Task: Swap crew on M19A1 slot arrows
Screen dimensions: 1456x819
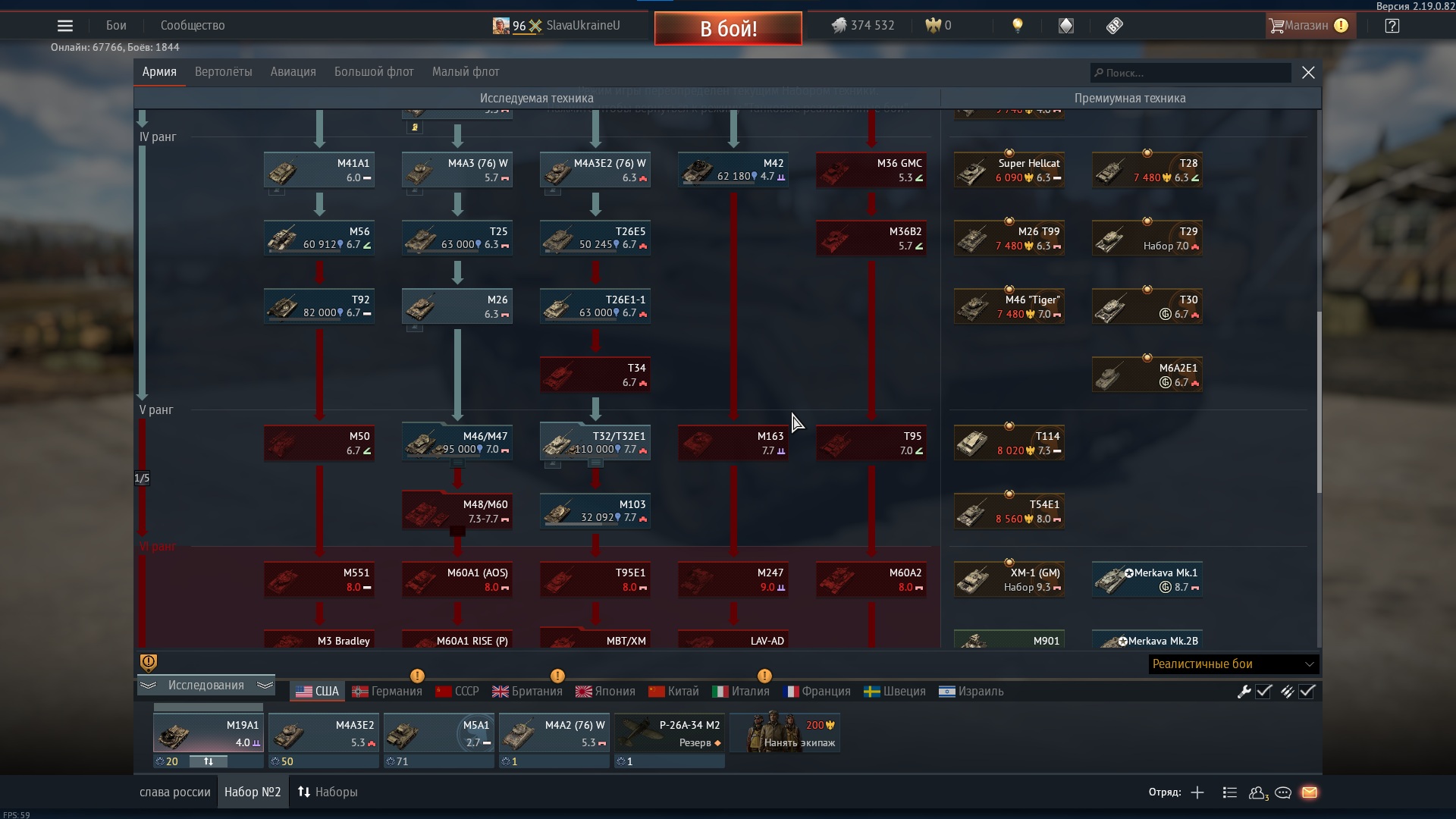Action: click(209, 761)
